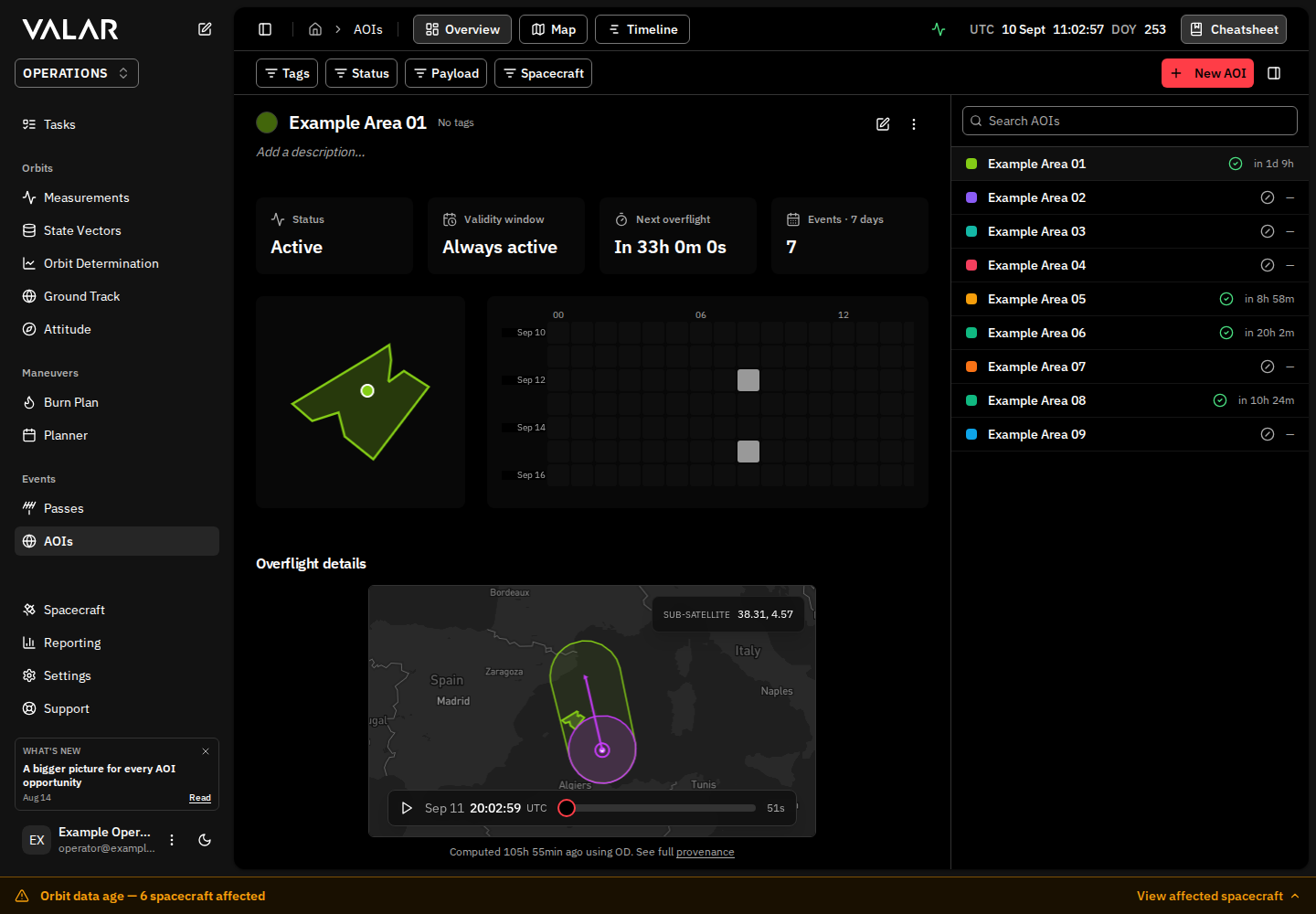Open more options menu for Example Area 01
The width and height of the screenshot is (1316, 914).
pyautogui.click(x=914, y=124)
